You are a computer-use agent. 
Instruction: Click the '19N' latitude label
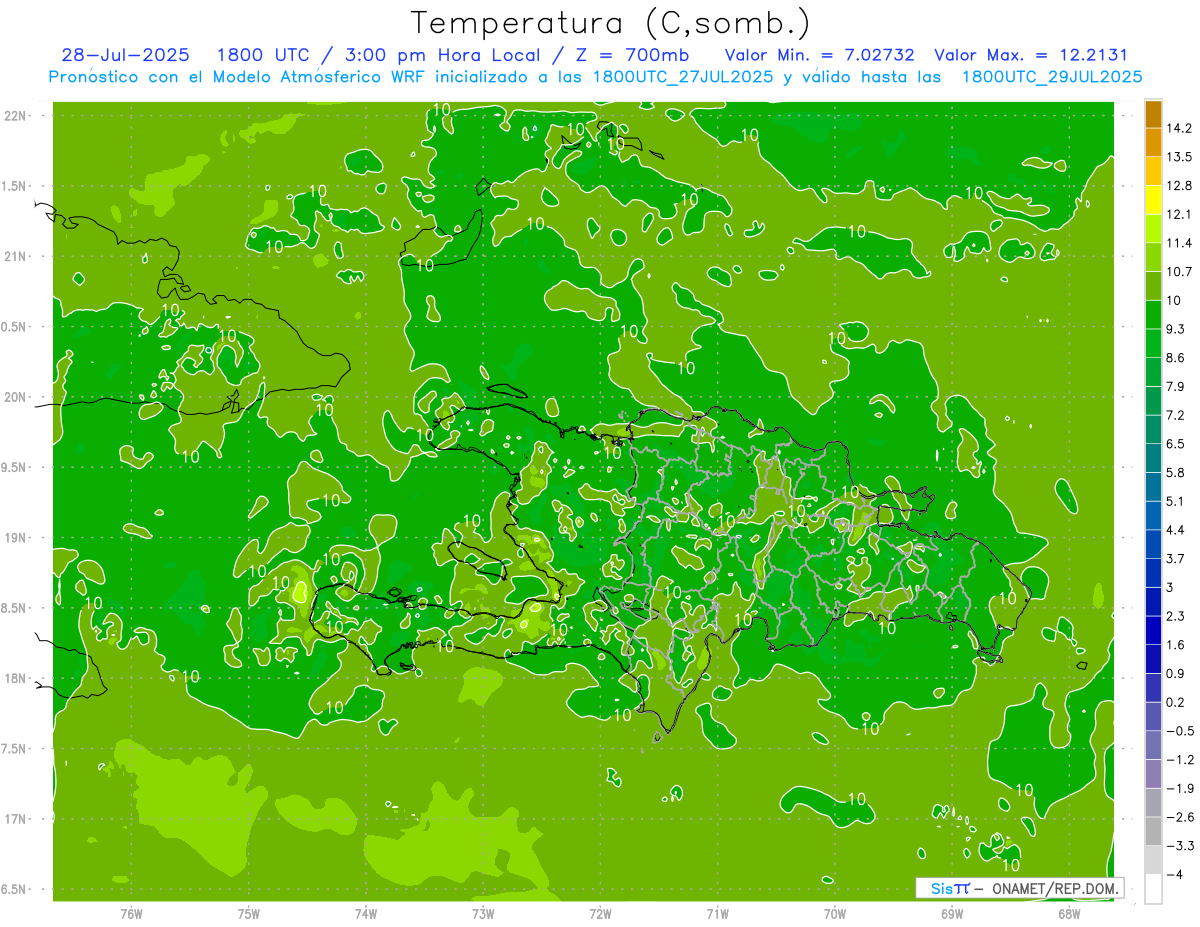tap(16, 537)
